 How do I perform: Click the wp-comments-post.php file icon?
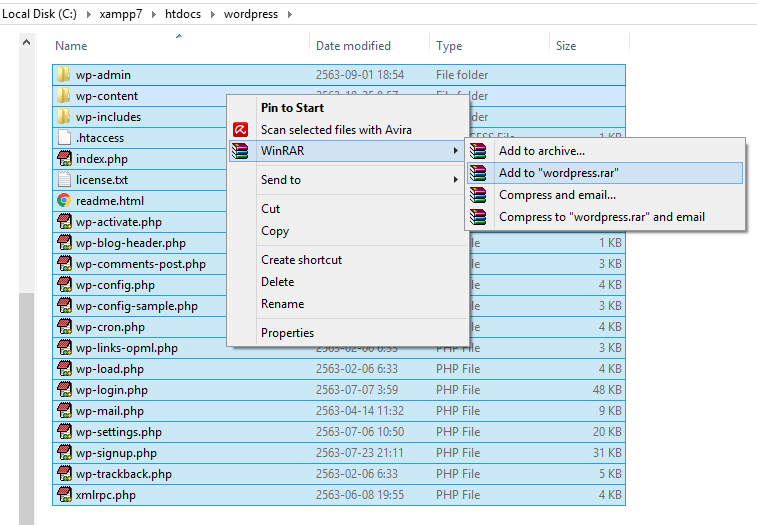point(64,264)
